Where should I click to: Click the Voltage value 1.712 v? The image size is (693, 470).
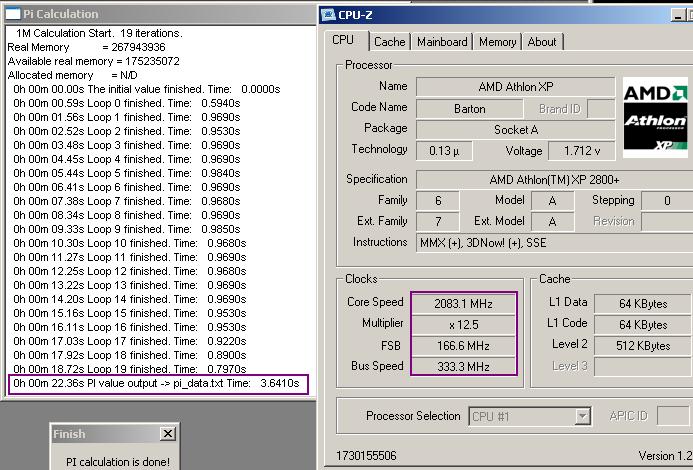[x=582, y=151]
